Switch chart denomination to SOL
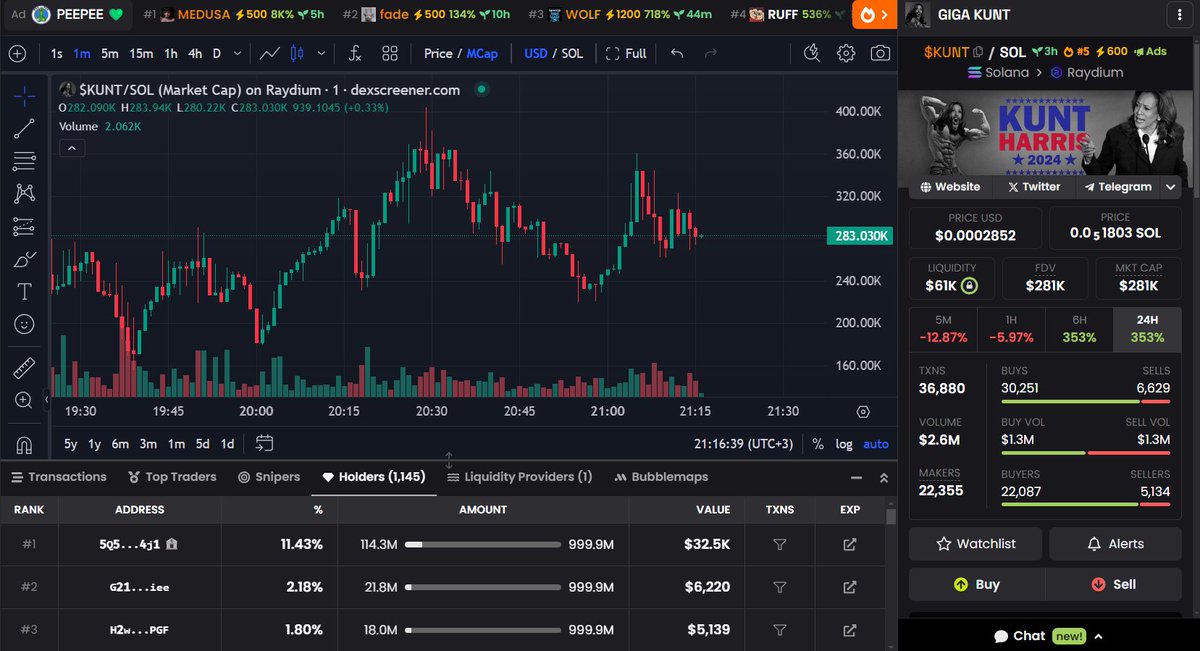This screenshot has height=651, width=1200. click(572, 53)
